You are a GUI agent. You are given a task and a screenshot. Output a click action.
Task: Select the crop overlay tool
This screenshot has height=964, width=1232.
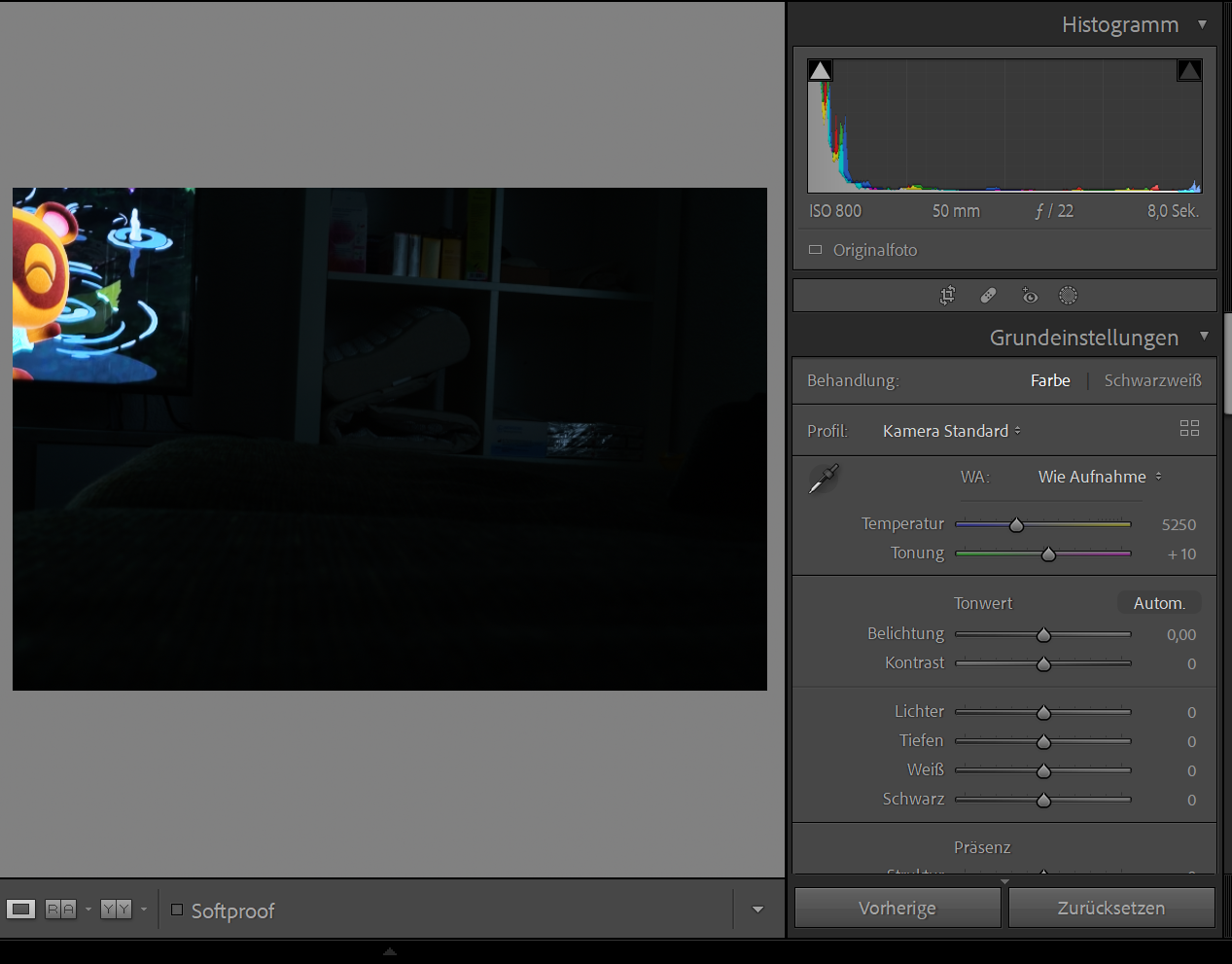947,296
